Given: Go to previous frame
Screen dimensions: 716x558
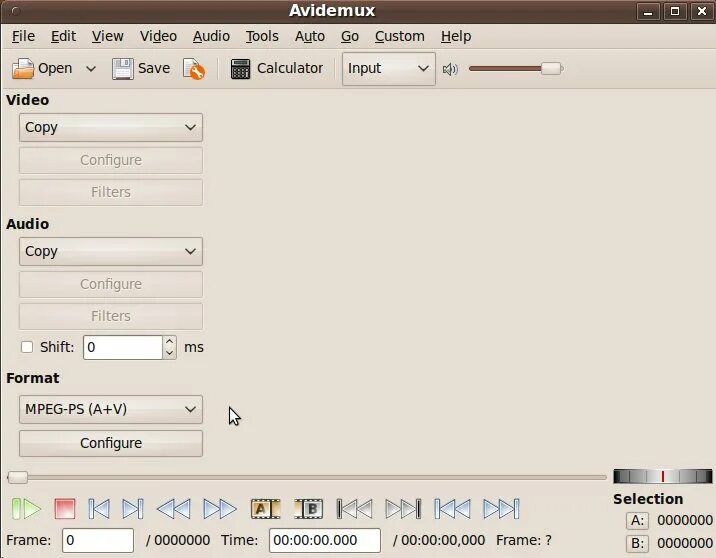Looking at the screenshot, I should (99, 509).
